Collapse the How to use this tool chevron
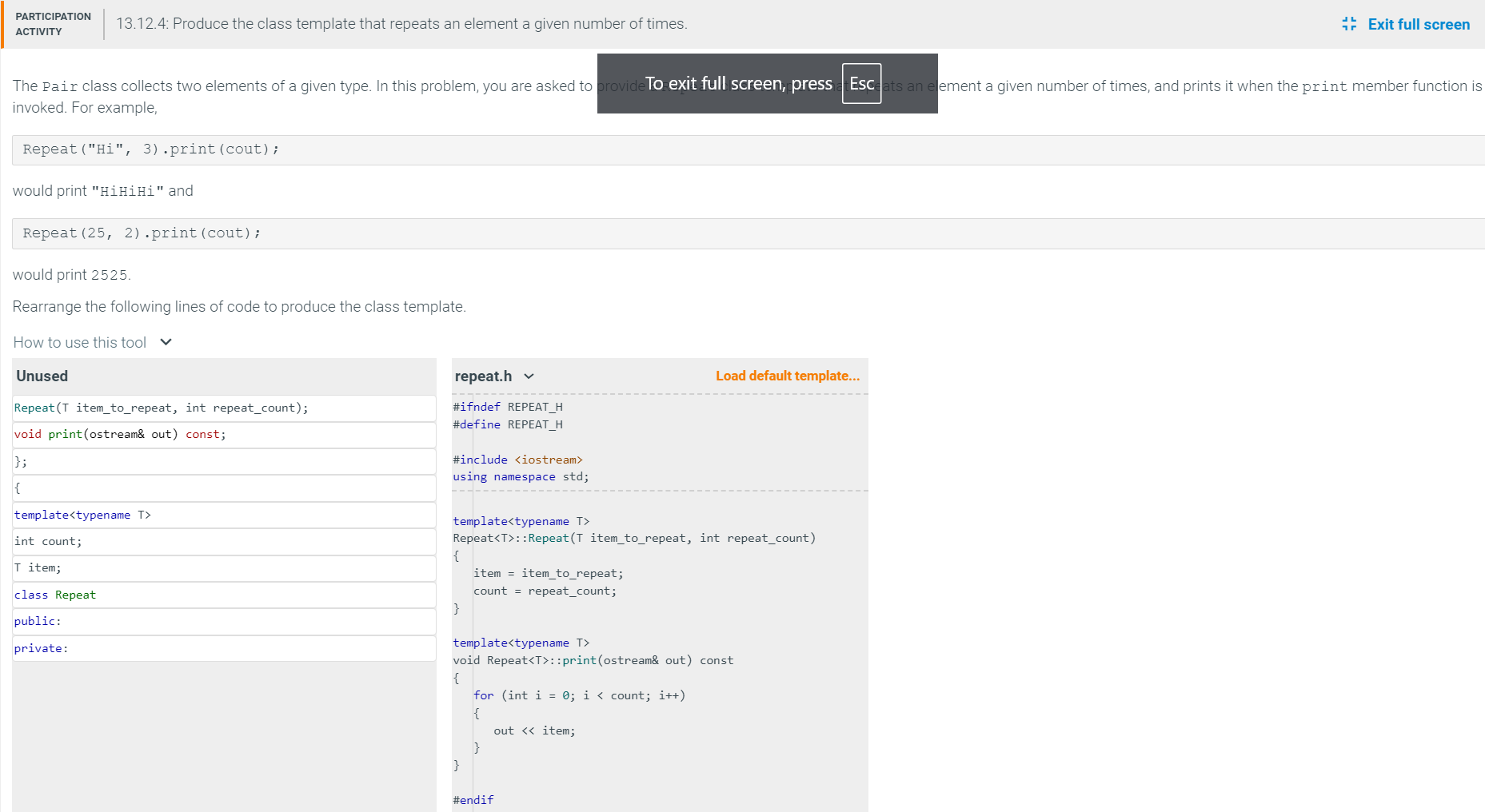The height and width of the screenshot is (812, 1485). [x=166, y=342]
